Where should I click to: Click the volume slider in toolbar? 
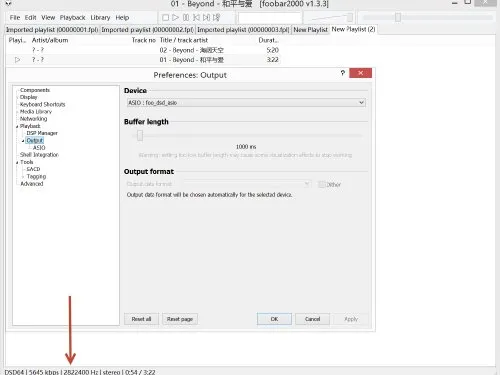[x=331, y=17]
